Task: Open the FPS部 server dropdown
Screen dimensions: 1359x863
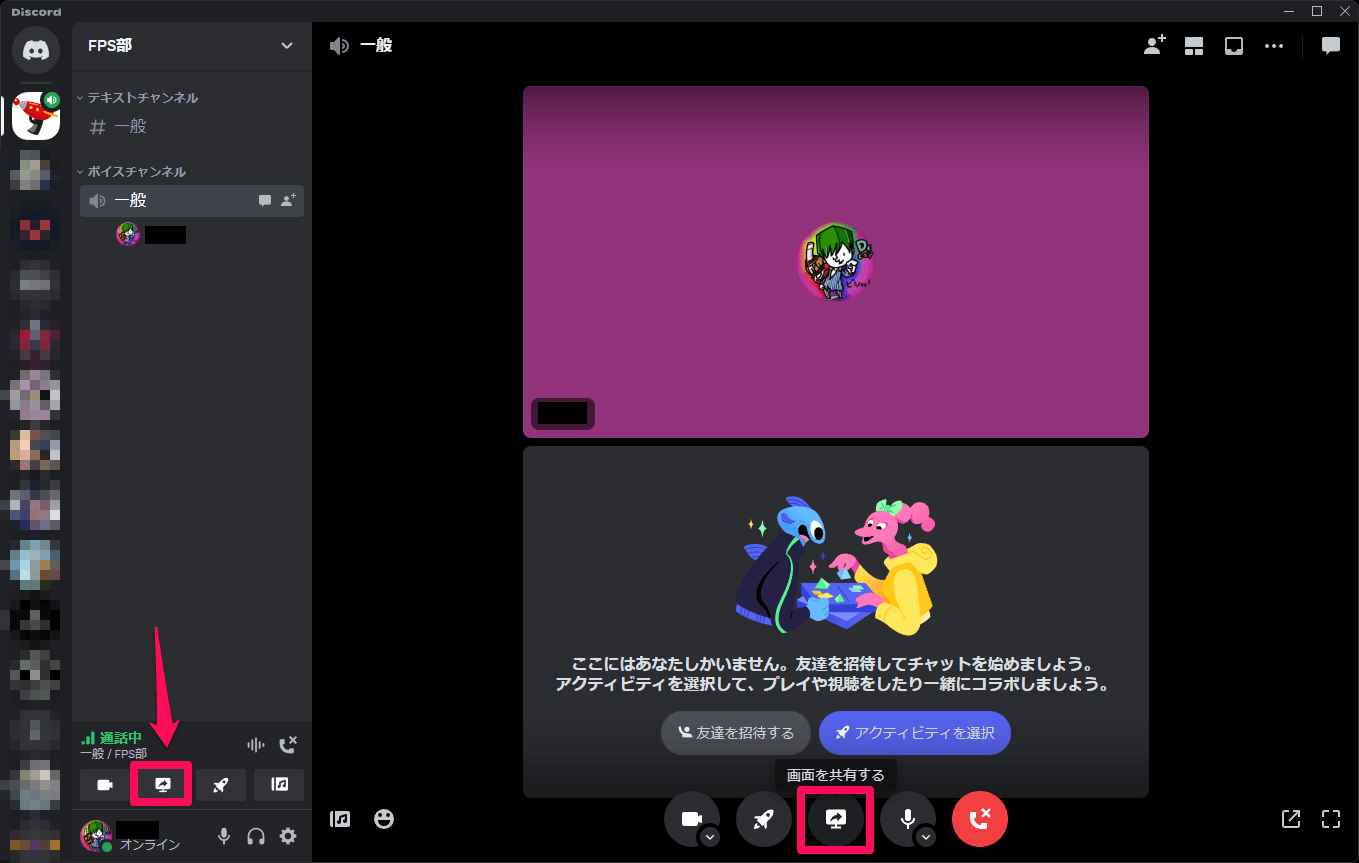Action: point(287,46)
